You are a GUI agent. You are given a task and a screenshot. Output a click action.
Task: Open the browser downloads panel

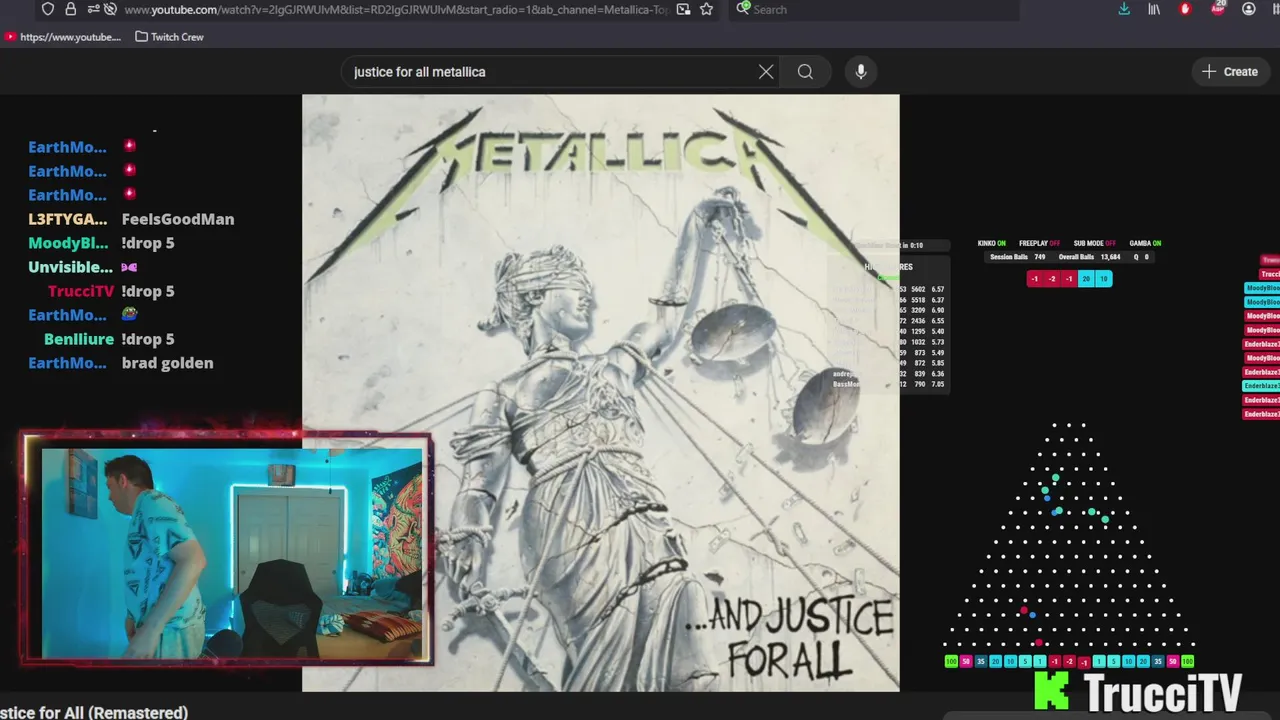[x=1124, y=9]
